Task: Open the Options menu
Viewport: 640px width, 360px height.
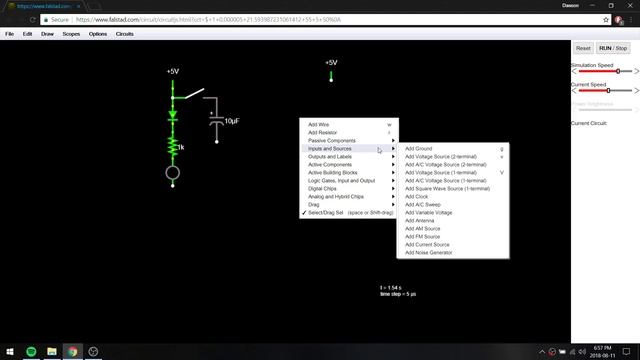Action: 98,34
